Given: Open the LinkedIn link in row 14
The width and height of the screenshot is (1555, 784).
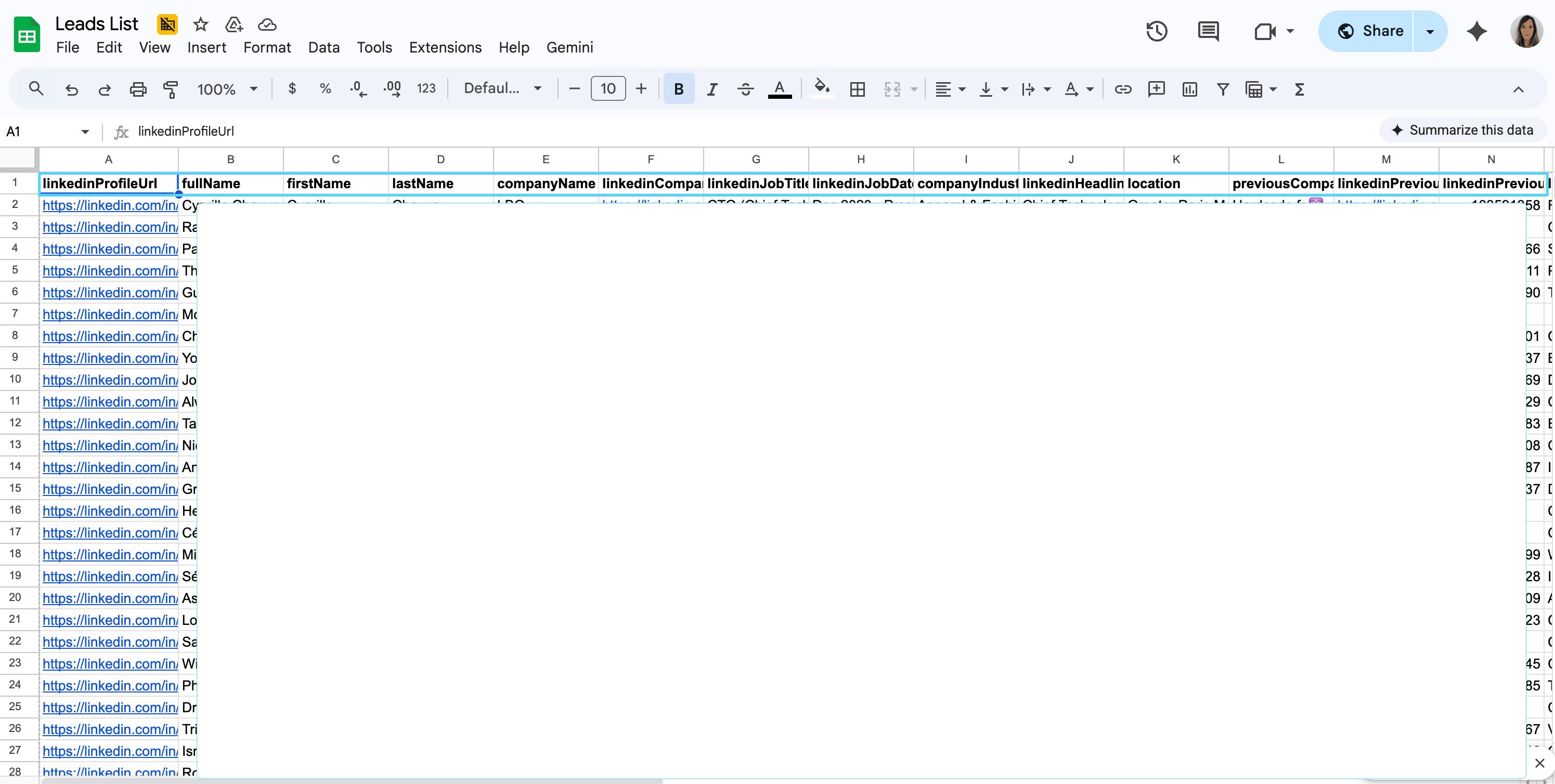Looking at the screenshot, I should click(110, 468).
